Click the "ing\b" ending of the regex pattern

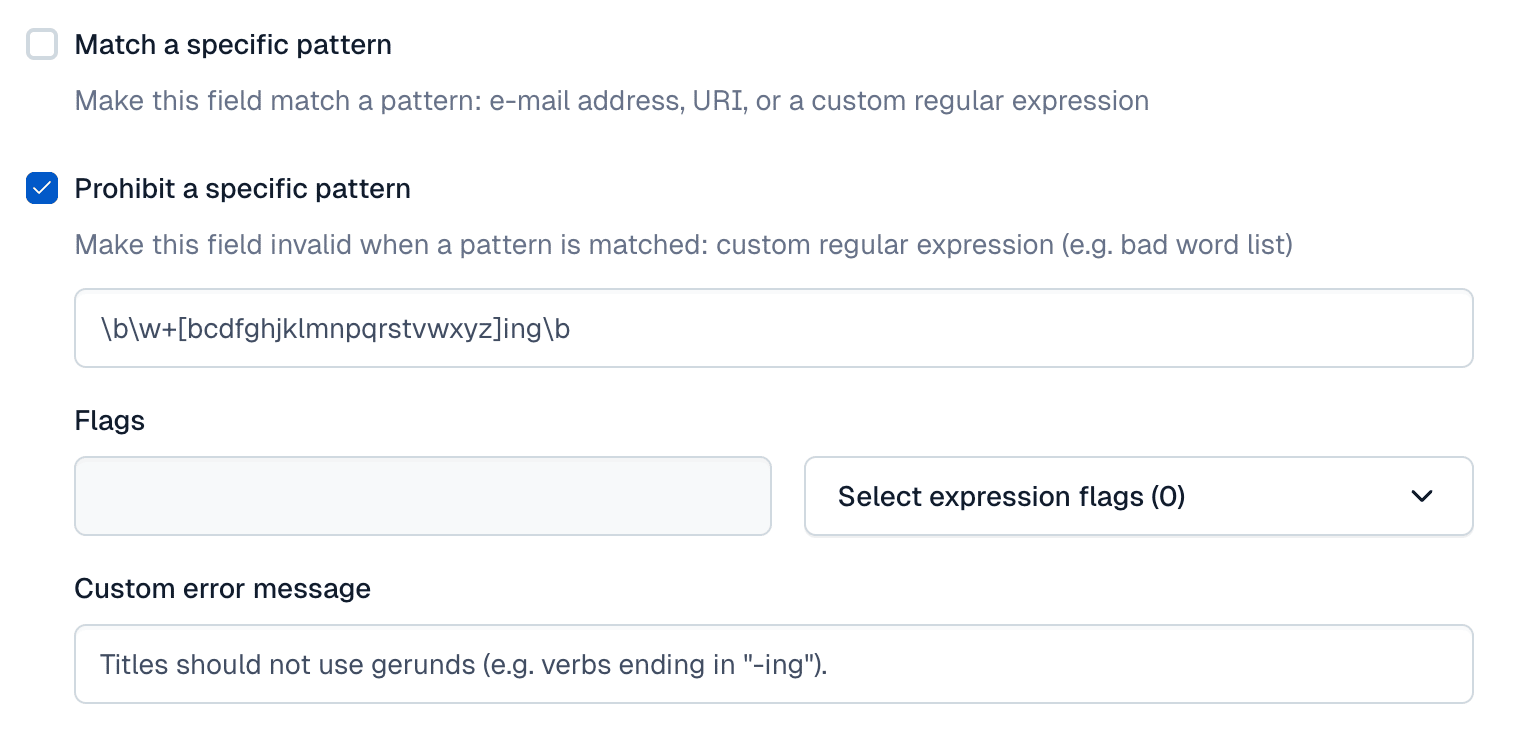coord(535,329)
